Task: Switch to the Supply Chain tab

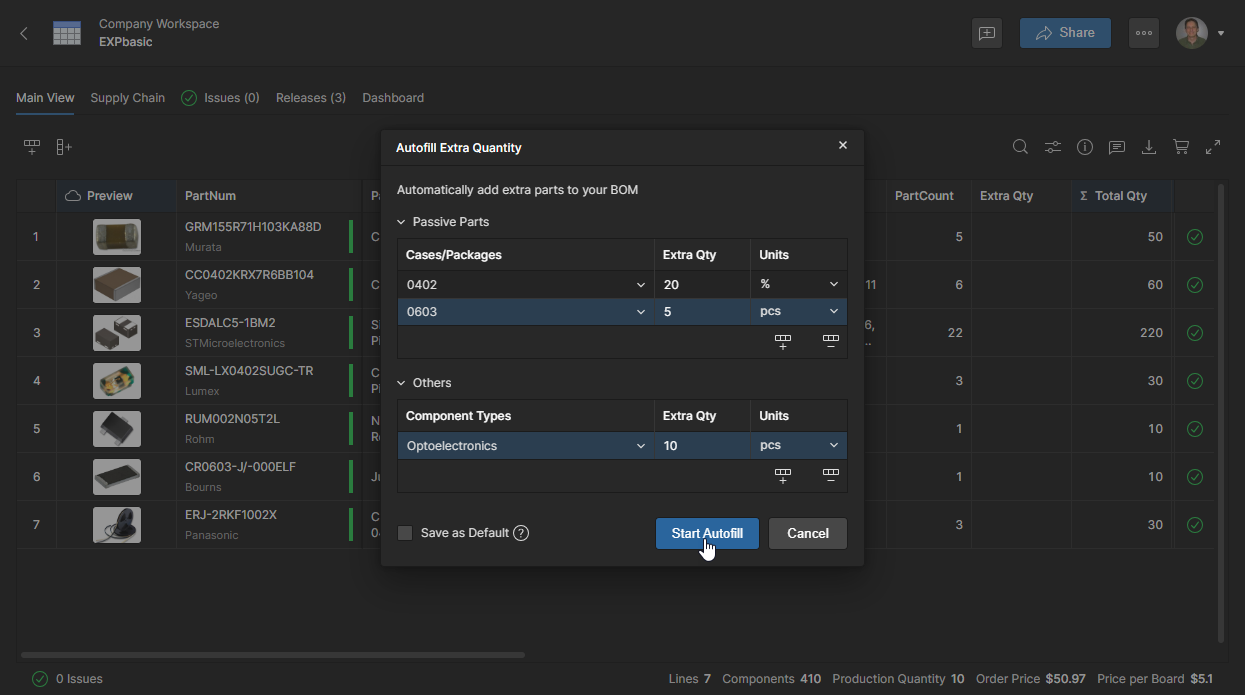Action: 127,98
